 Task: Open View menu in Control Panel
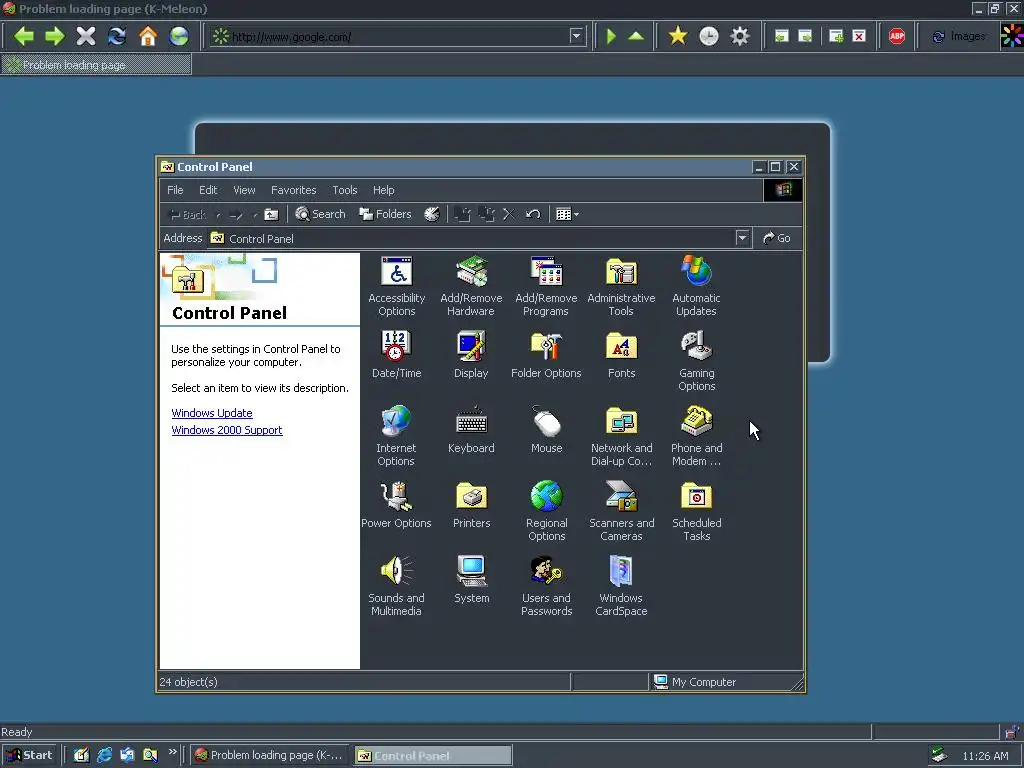(x=244, y=190)
